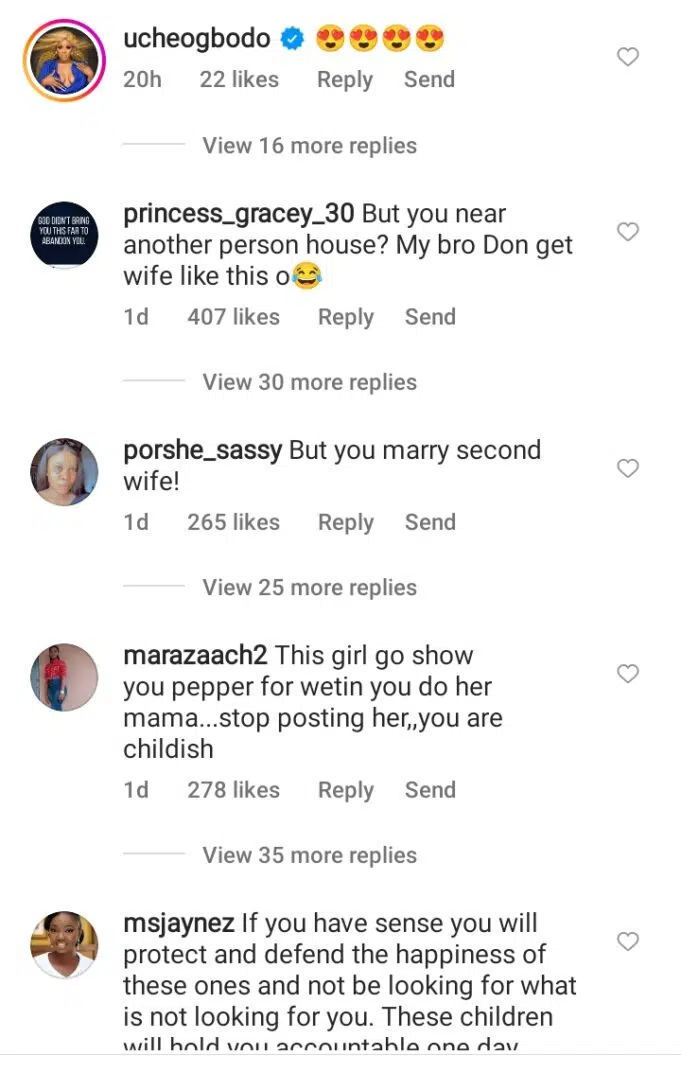Tap heart on princess_gracey_30's comment
Viewport: 681px width, 1073px height.
pyautogui.click(x=627, y=232)
